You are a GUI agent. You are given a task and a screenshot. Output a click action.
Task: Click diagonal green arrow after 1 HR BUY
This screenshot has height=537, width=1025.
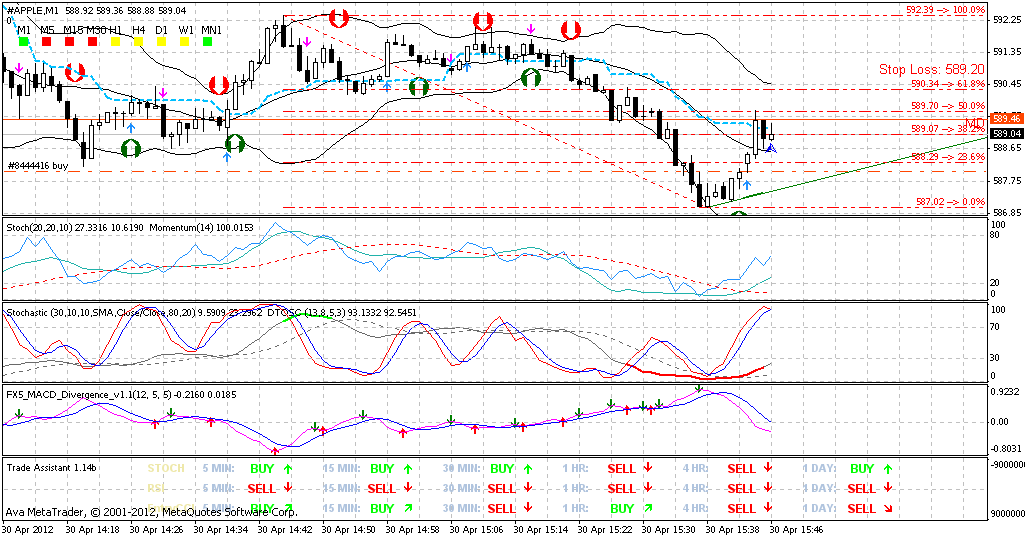pos(648,508)
